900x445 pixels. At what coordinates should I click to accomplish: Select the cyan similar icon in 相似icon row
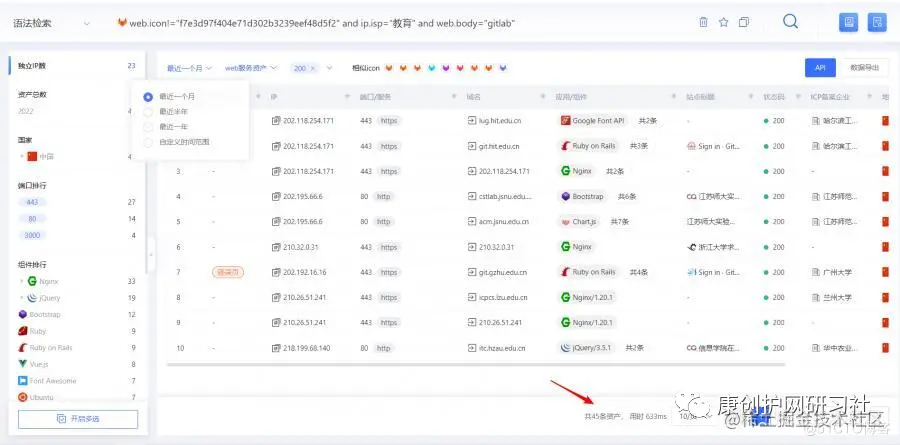(432, 68)
